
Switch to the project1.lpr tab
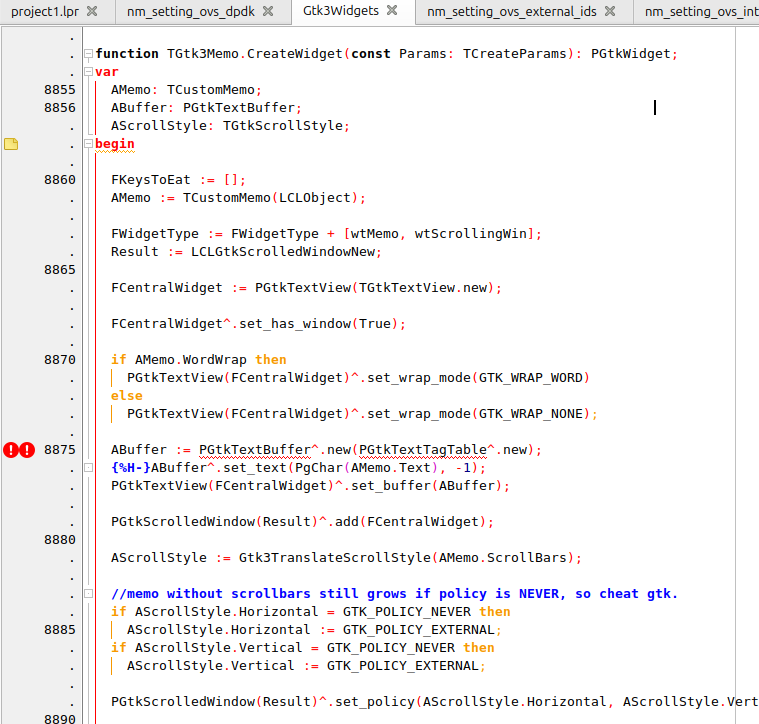coord(44,12)
